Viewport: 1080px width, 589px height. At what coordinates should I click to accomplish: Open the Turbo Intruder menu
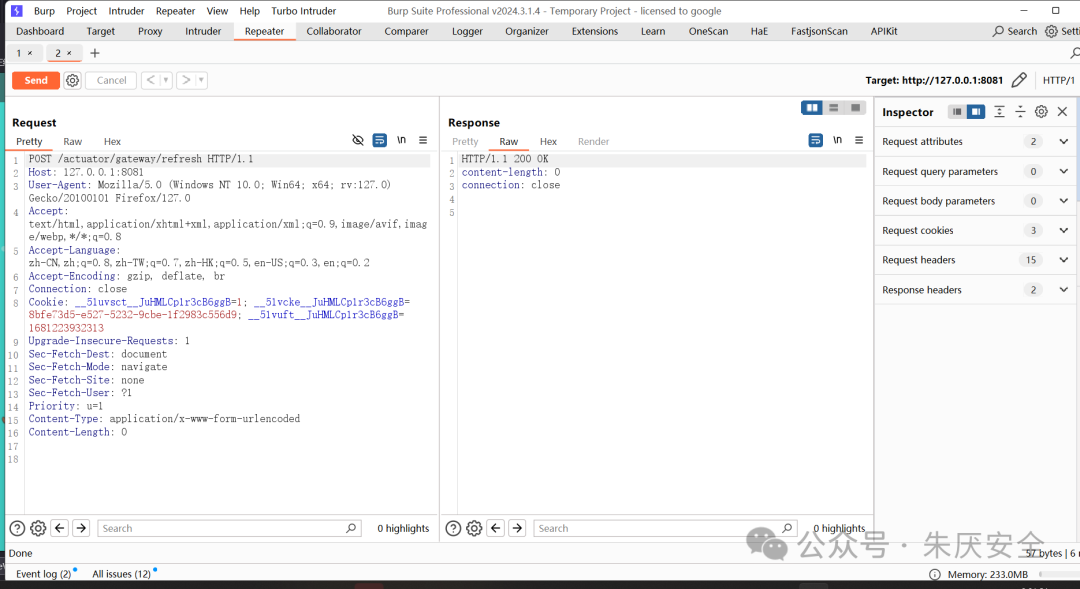tap(304, 11)
